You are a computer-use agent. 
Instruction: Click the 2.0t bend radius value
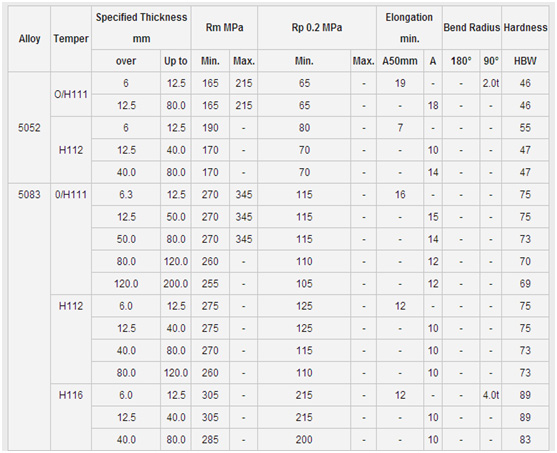pyautogui.click(x=491, y=83)
